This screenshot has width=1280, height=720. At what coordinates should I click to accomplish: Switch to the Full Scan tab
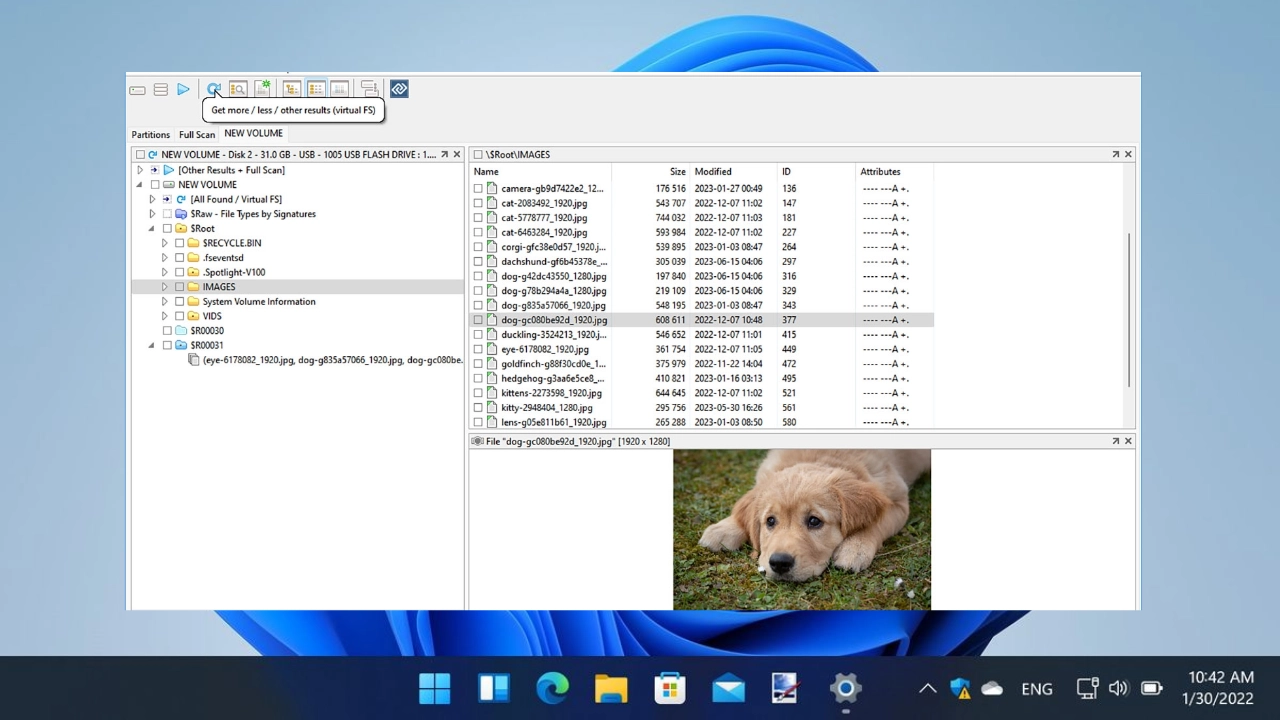coord(197,134)
